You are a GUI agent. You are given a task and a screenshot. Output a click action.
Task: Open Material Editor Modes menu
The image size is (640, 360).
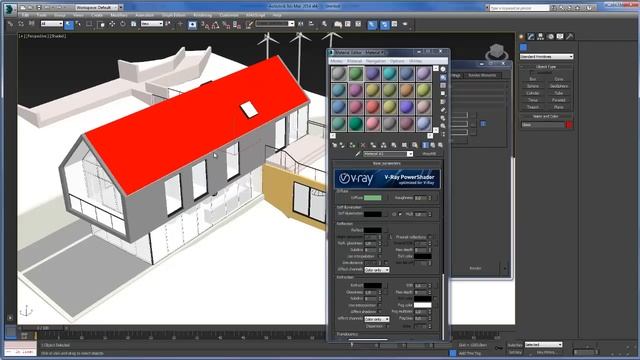[336, 61]
